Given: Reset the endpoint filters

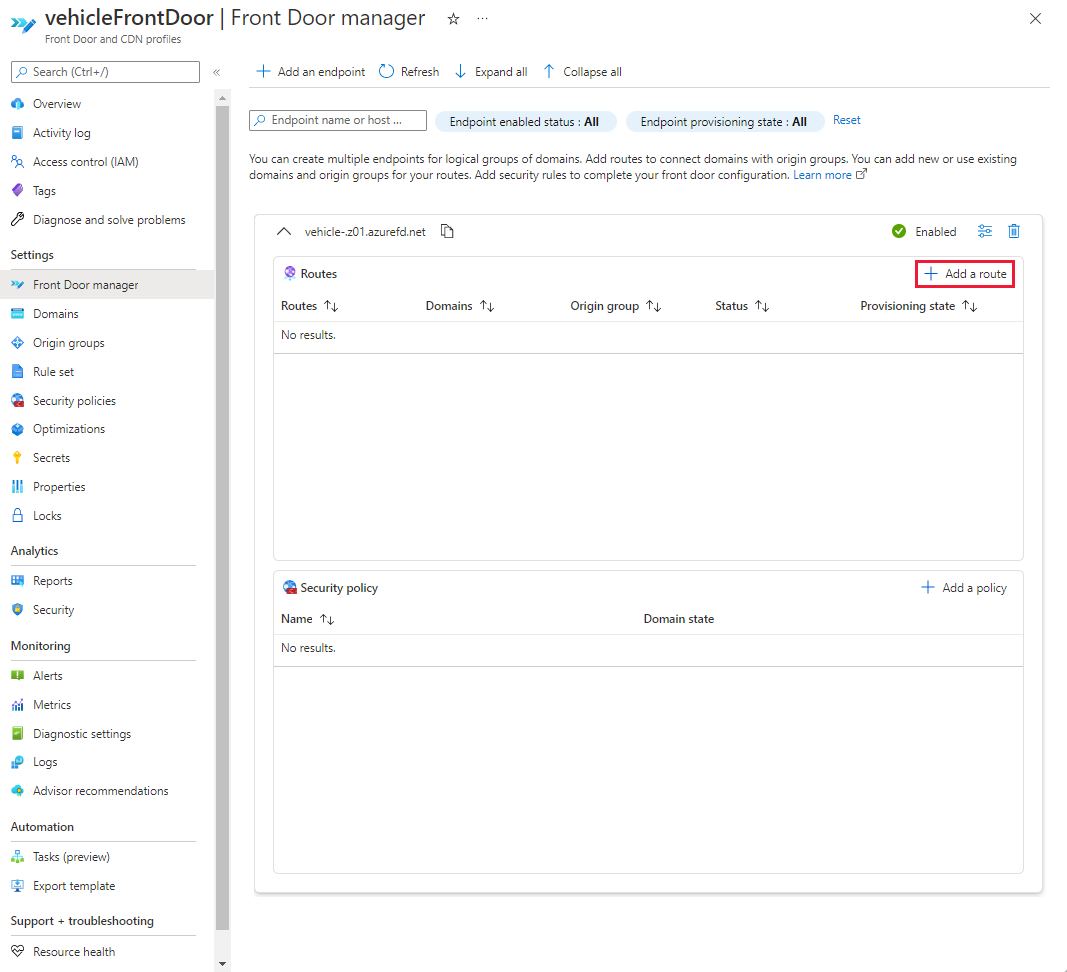Looking at the screenshot, I should tap(847, 120).
